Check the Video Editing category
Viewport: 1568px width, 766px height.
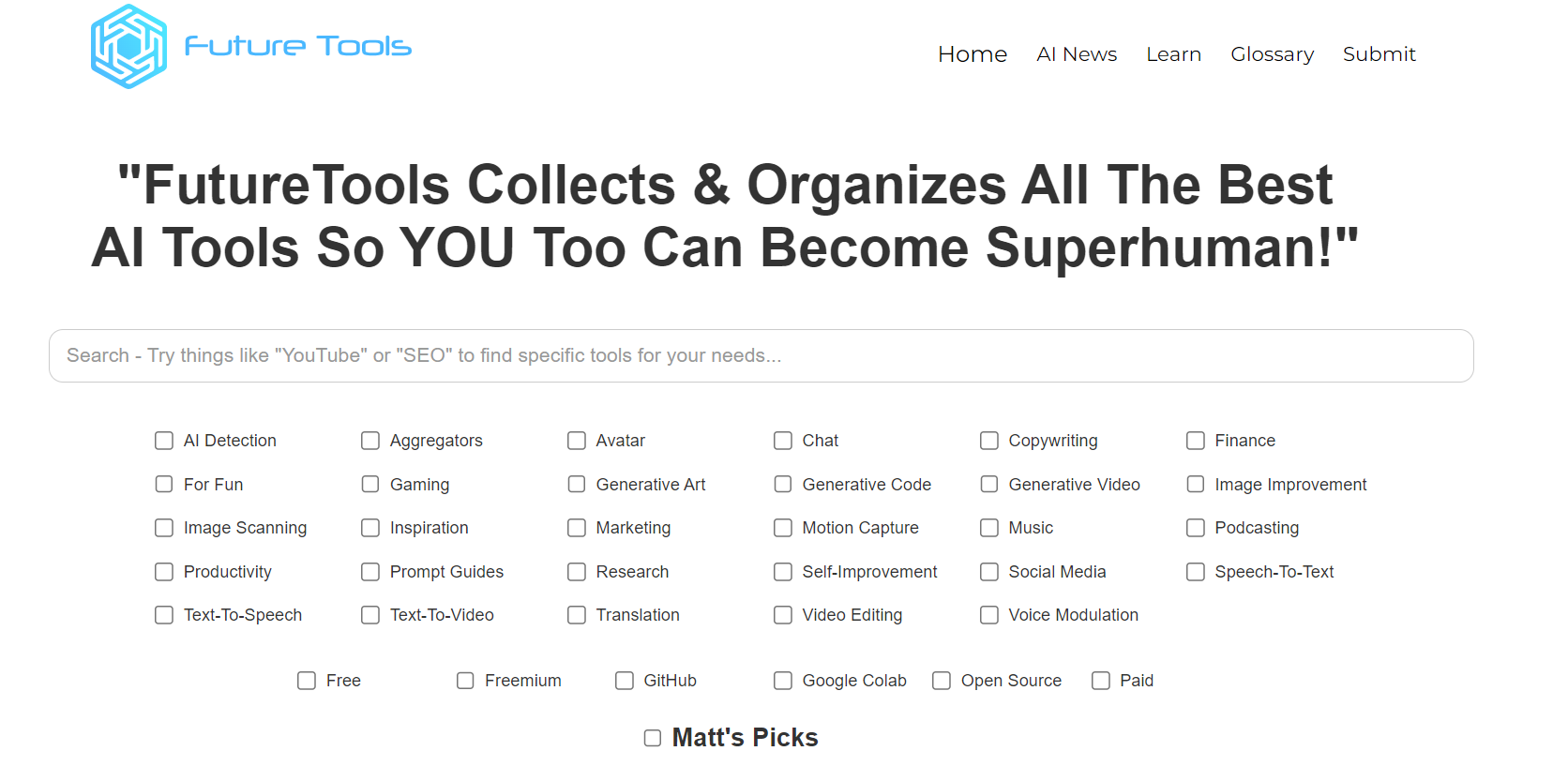pos(783,615)
